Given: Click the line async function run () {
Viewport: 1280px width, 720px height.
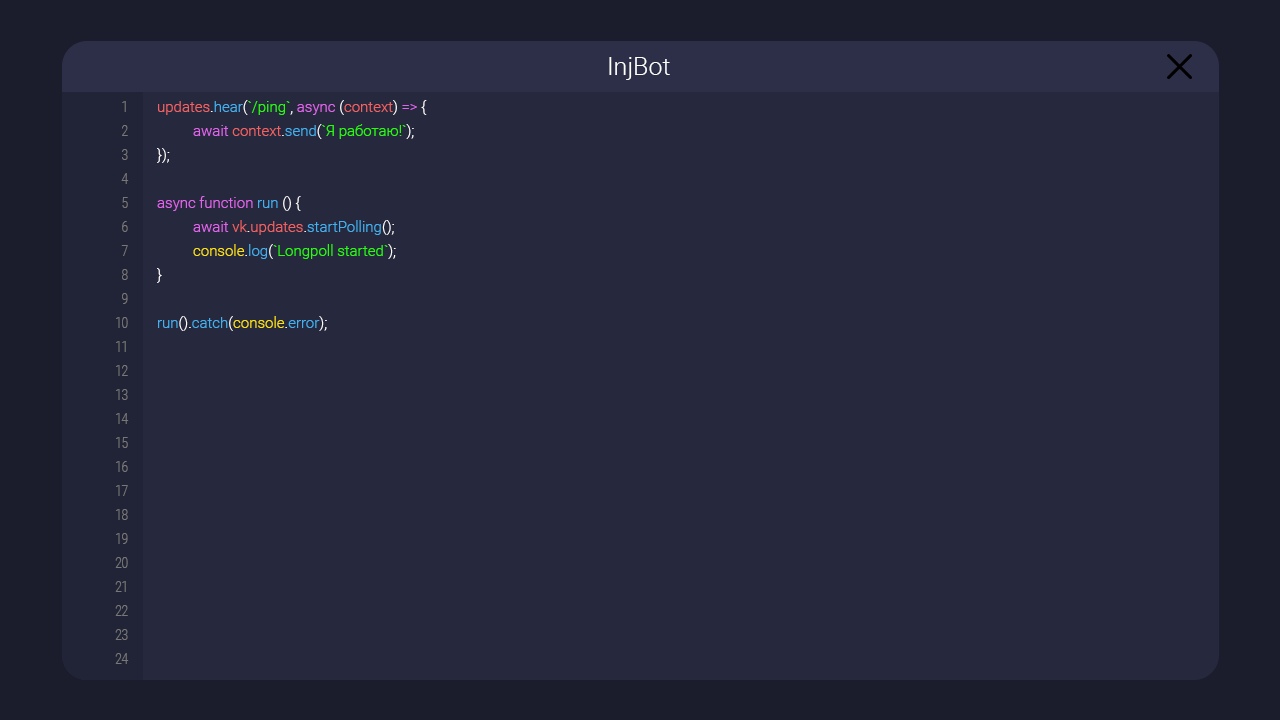Looking at the screenshot, I should pos(229,203).
